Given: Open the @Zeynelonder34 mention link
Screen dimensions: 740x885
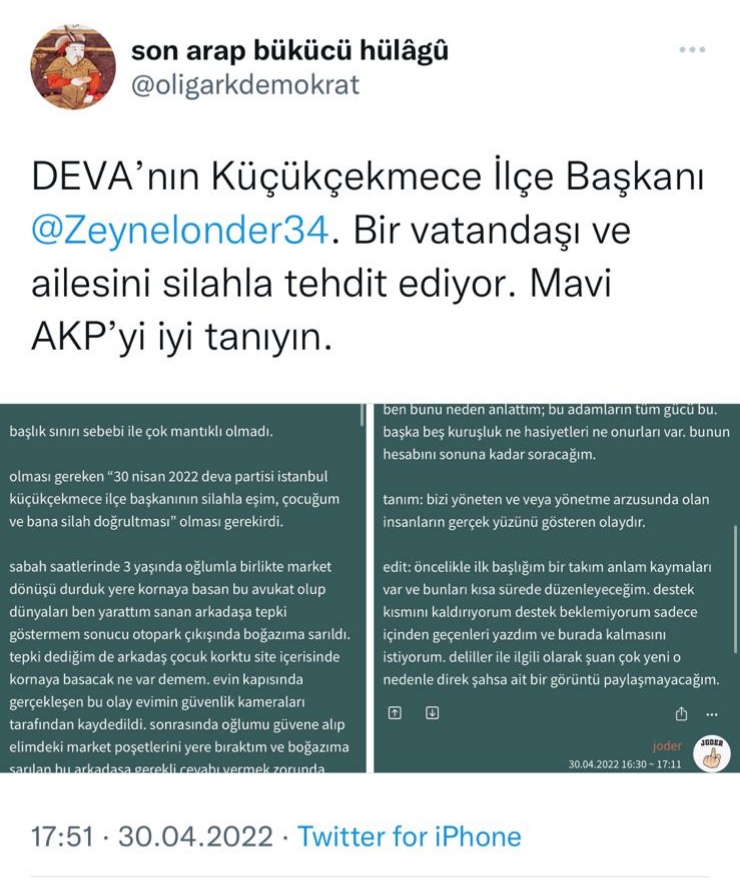Looking at the screenshot, I should (180, 230).
